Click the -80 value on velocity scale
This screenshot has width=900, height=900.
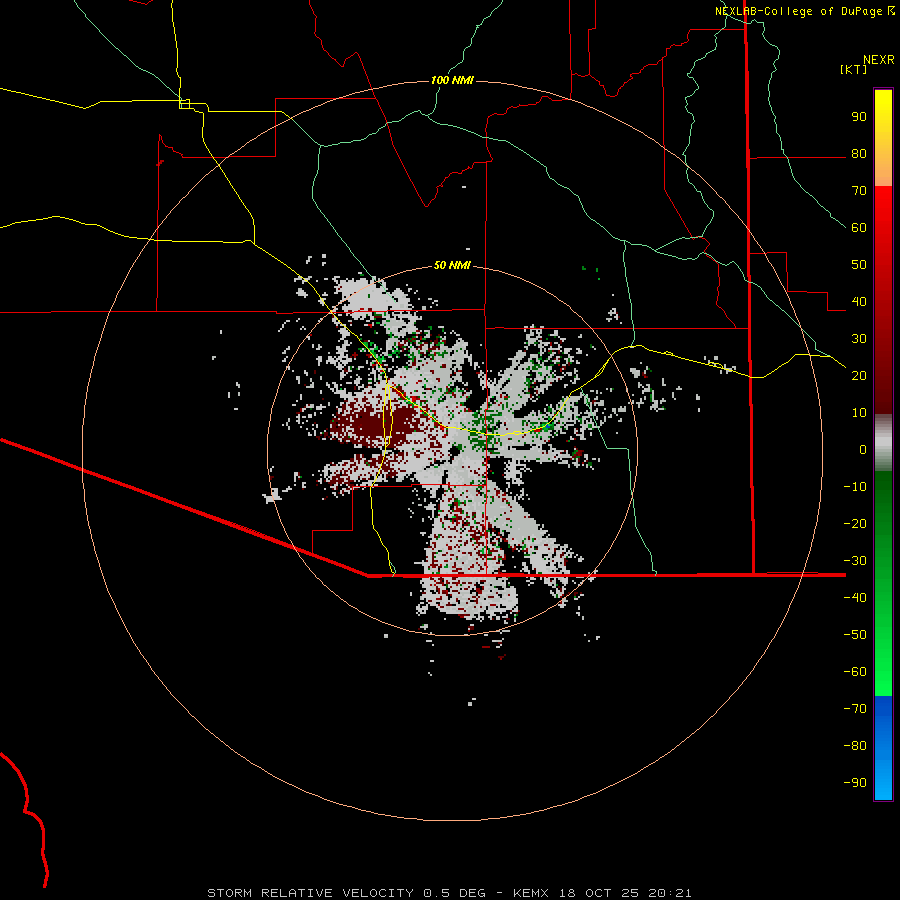855,746
